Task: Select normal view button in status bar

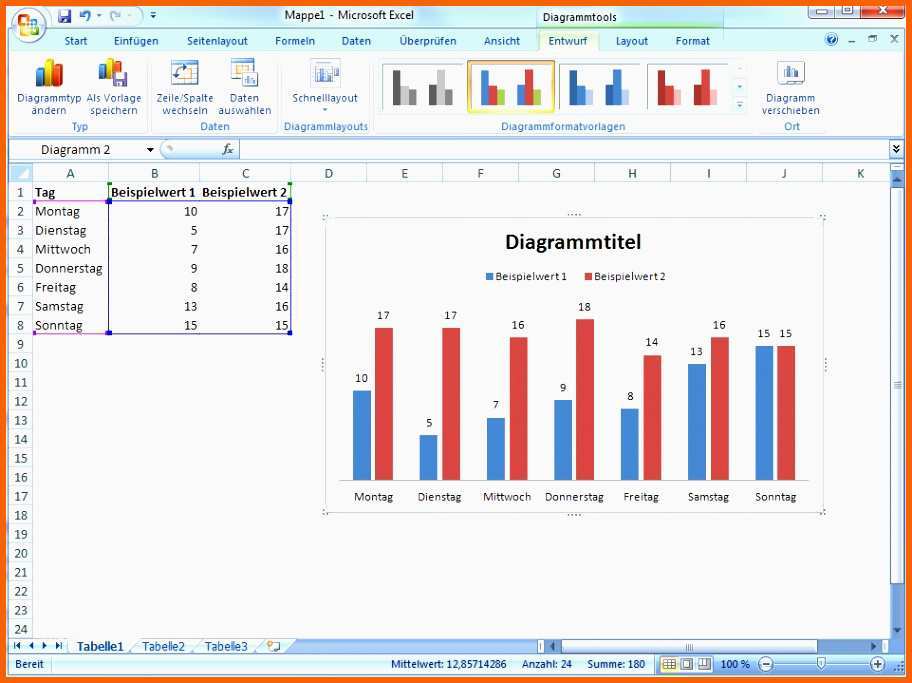Action: [669, 664]
